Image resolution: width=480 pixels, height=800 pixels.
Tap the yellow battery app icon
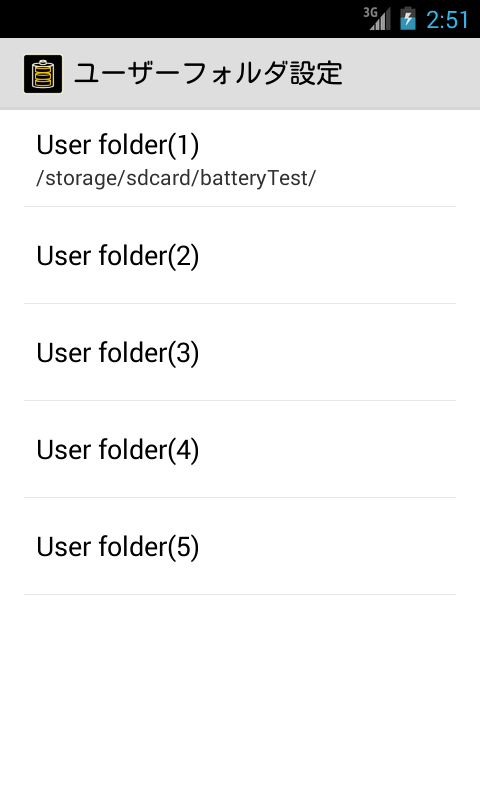click(x=43, y=74)
